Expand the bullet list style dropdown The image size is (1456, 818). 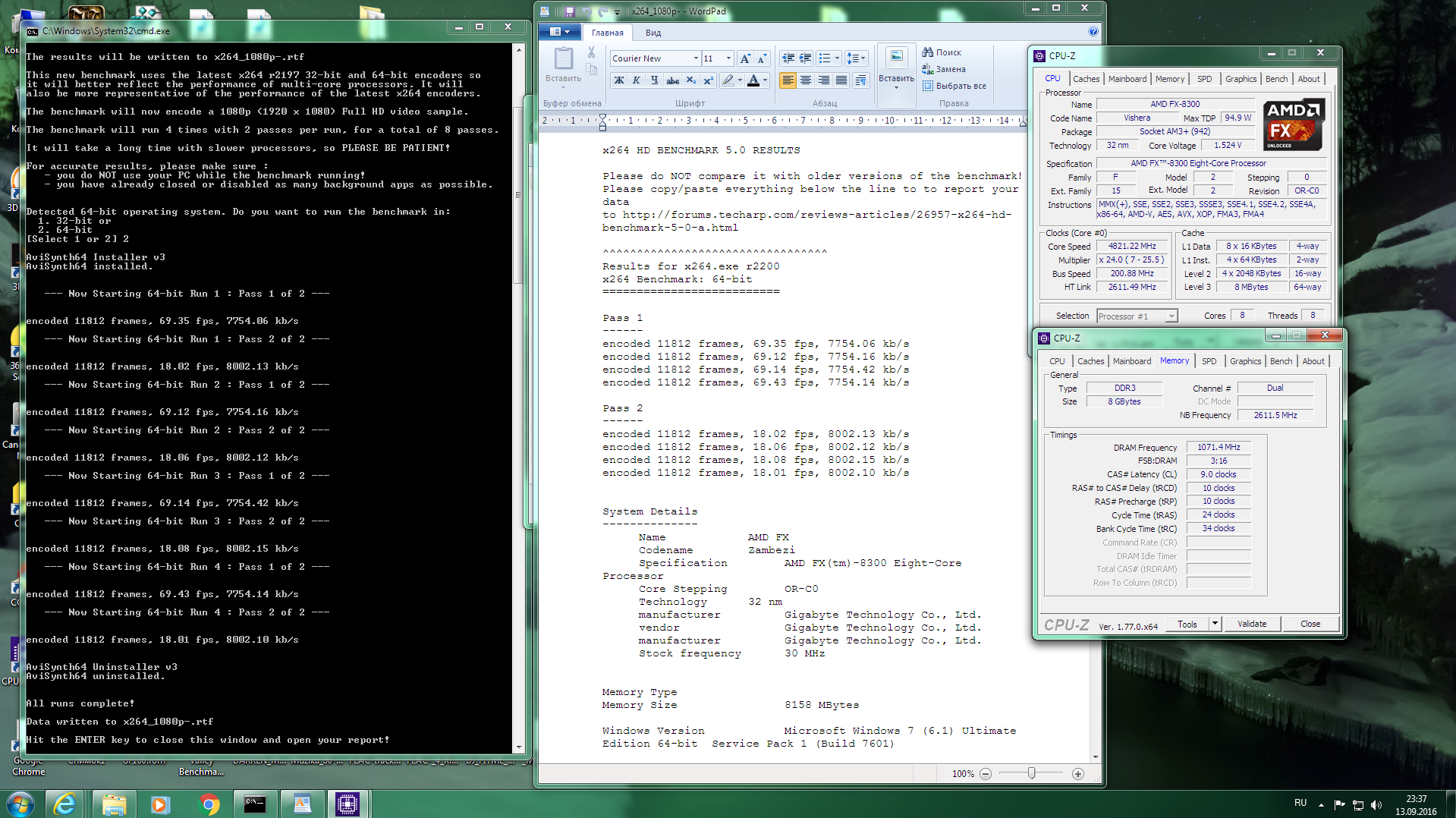coord(837,58)
